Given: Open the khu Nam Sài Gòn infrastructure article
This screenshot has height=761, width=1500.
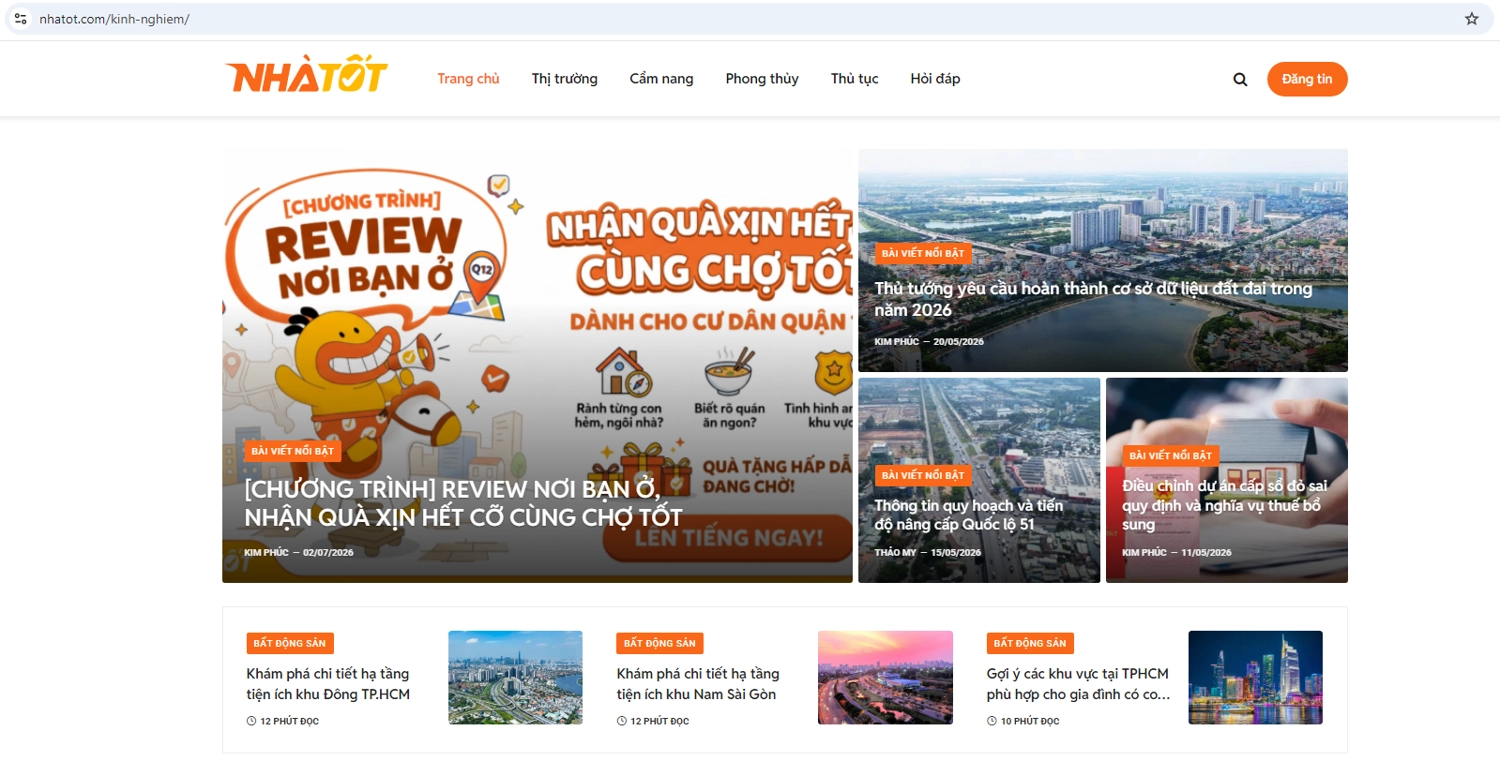Looking at the screenshot, I should coord(698,684).
